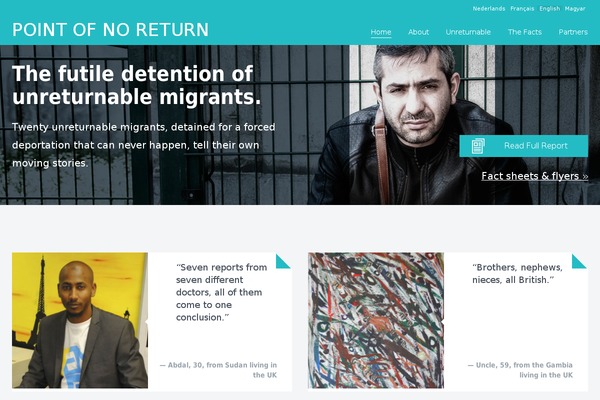This screenshot has height=400, width=600.
Task: Open the Unreturnable section
Action: 468,32
